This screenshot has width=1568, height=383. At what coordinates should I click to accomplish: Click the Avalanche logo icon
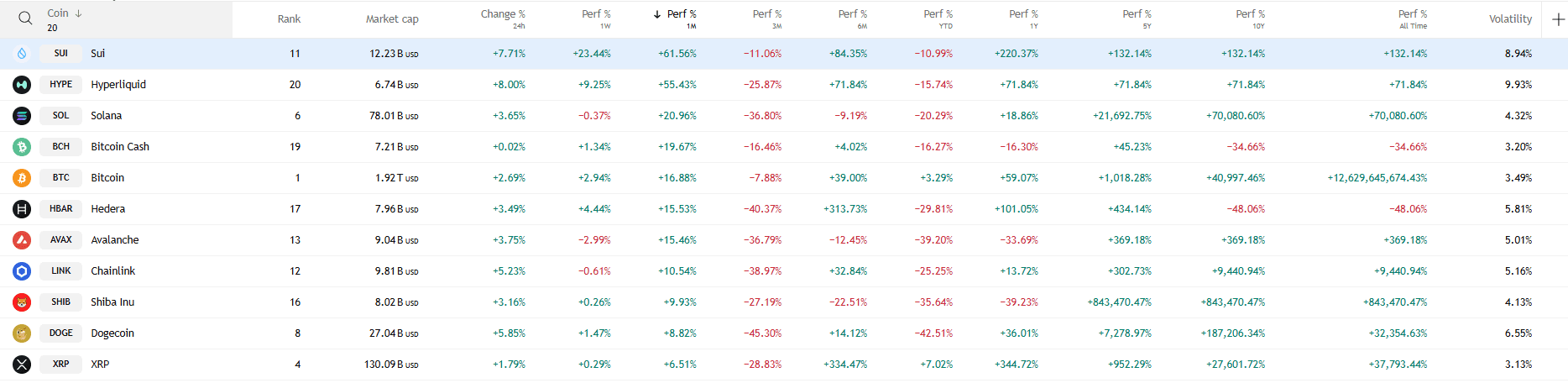coord(22,240)
